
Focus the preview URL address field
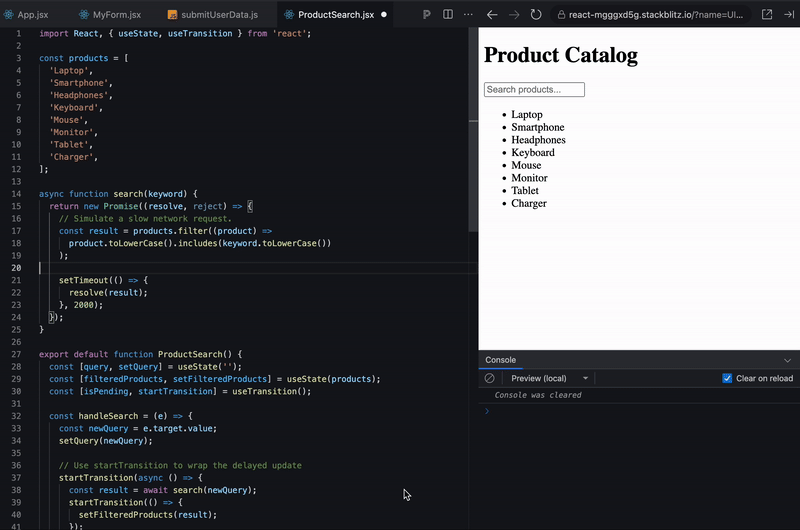pos(651,15)
